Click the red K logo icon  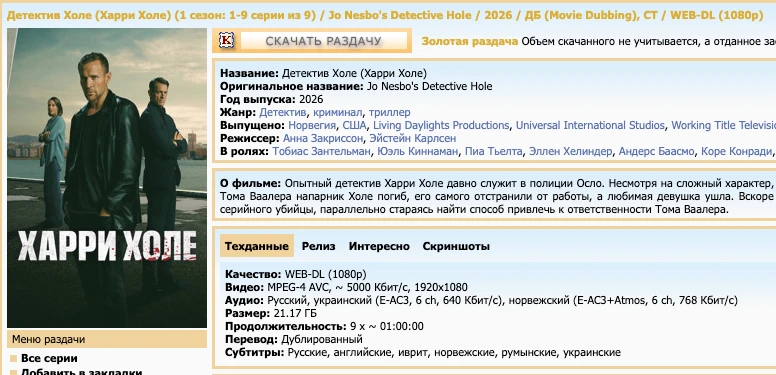point(227,41)
